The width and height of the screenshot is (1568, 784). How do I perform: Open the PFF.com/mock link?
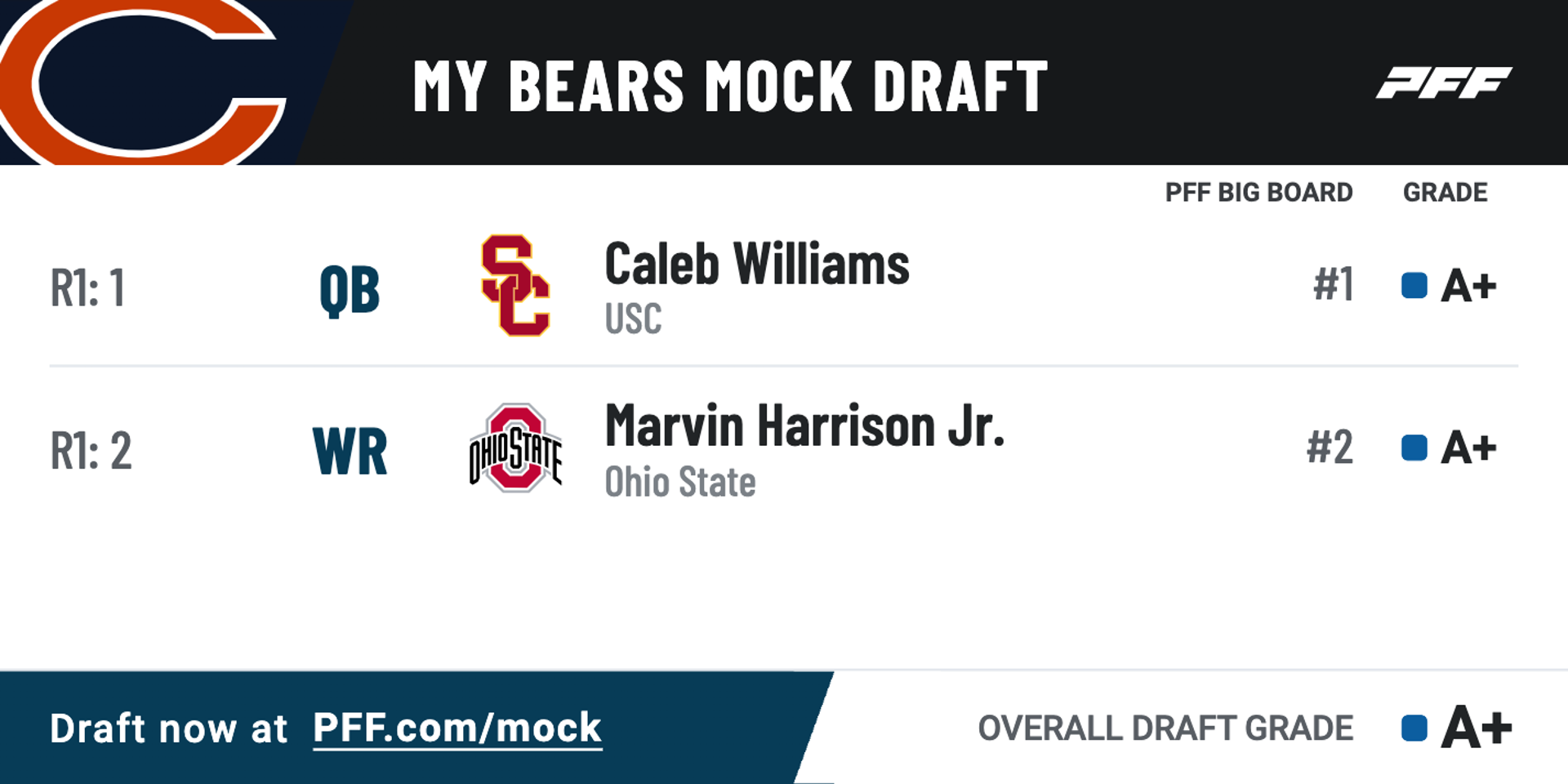(457, 728)
